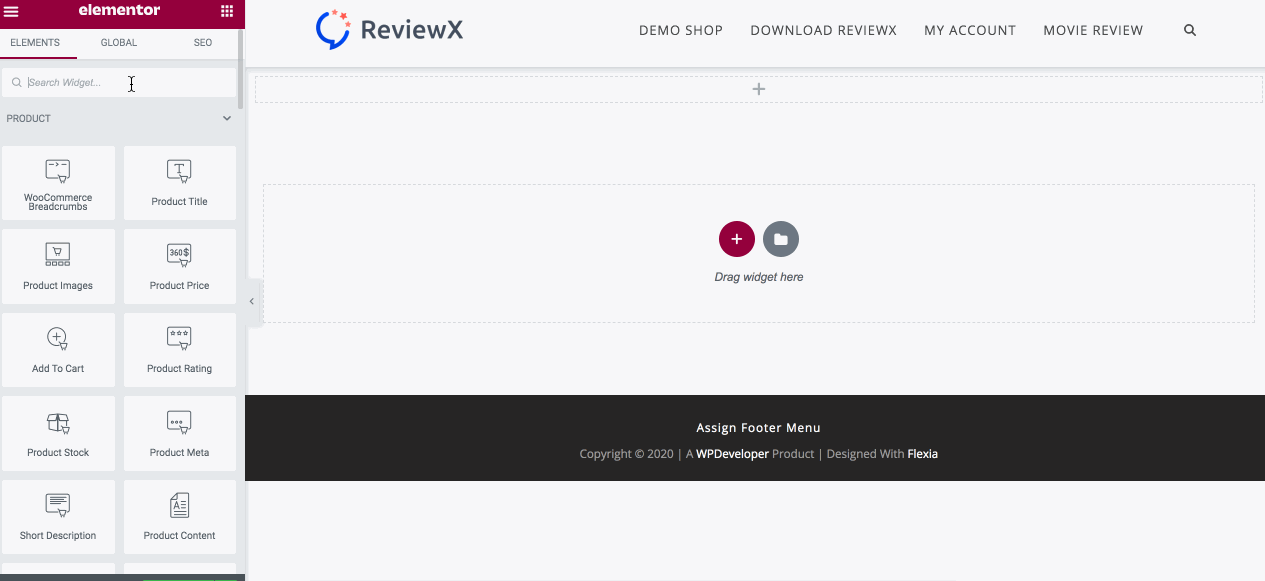This screenshot has height=581, width=1265.
Task: Open the Elementor hamburger menu
Action: point(12,11)
